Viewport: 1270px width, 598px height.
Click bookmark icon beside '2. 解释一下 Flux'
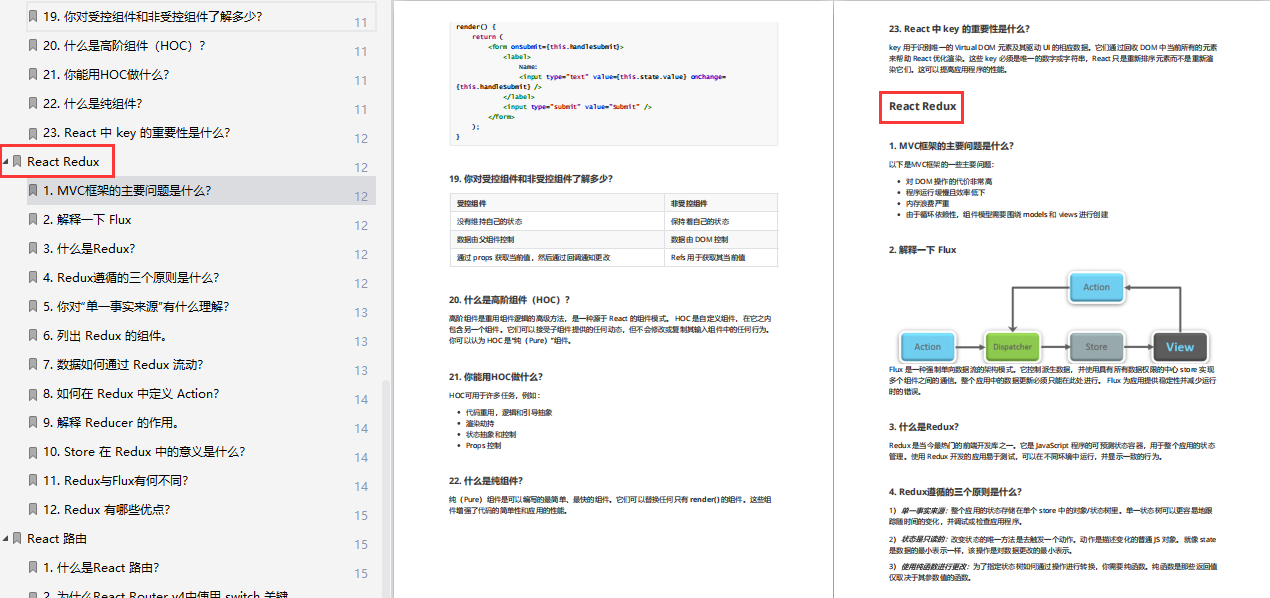pos(33,219)
